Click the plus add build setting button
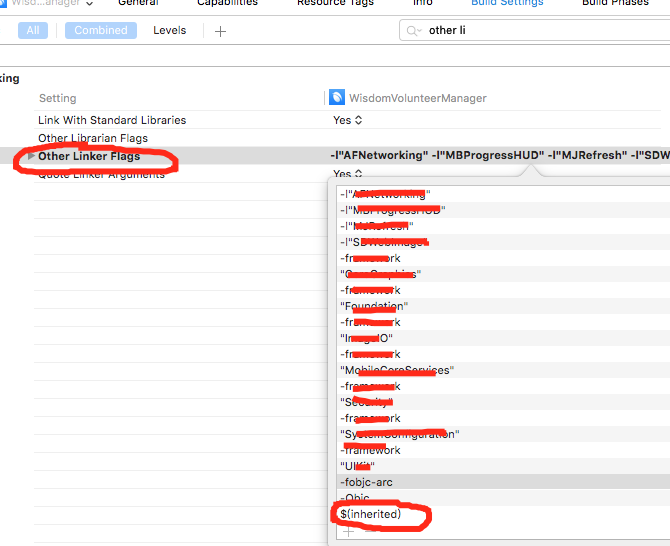 pos(220,31)
